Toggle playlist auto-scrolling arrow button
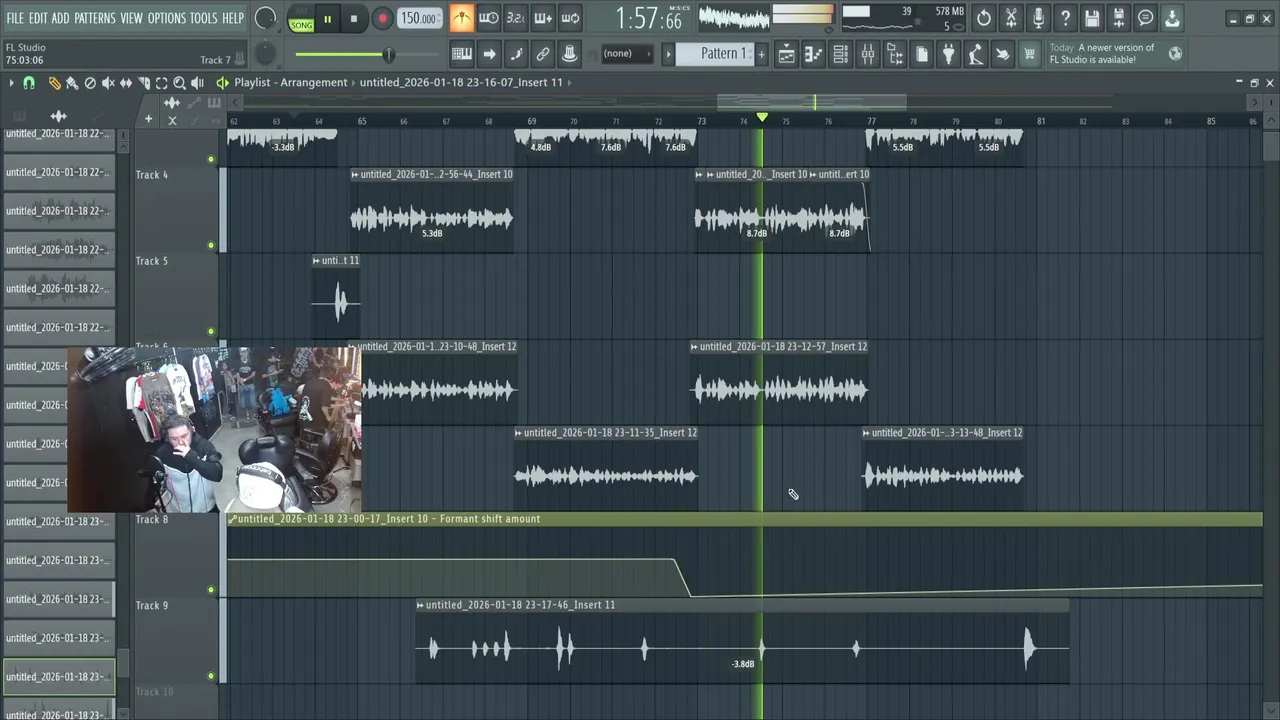 [489, 54]
